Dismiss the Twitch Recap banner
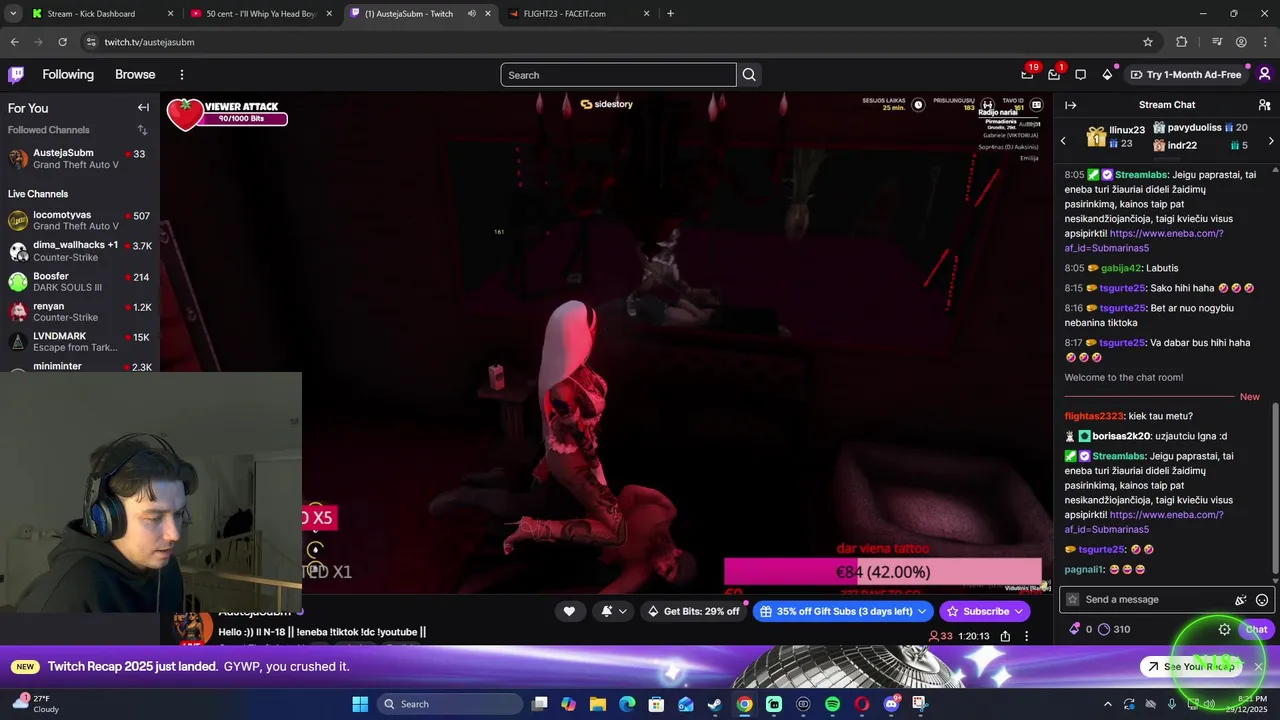The height and width of the screenshot is (720, 1280). pyautogui.click(x=1259, y=667)
